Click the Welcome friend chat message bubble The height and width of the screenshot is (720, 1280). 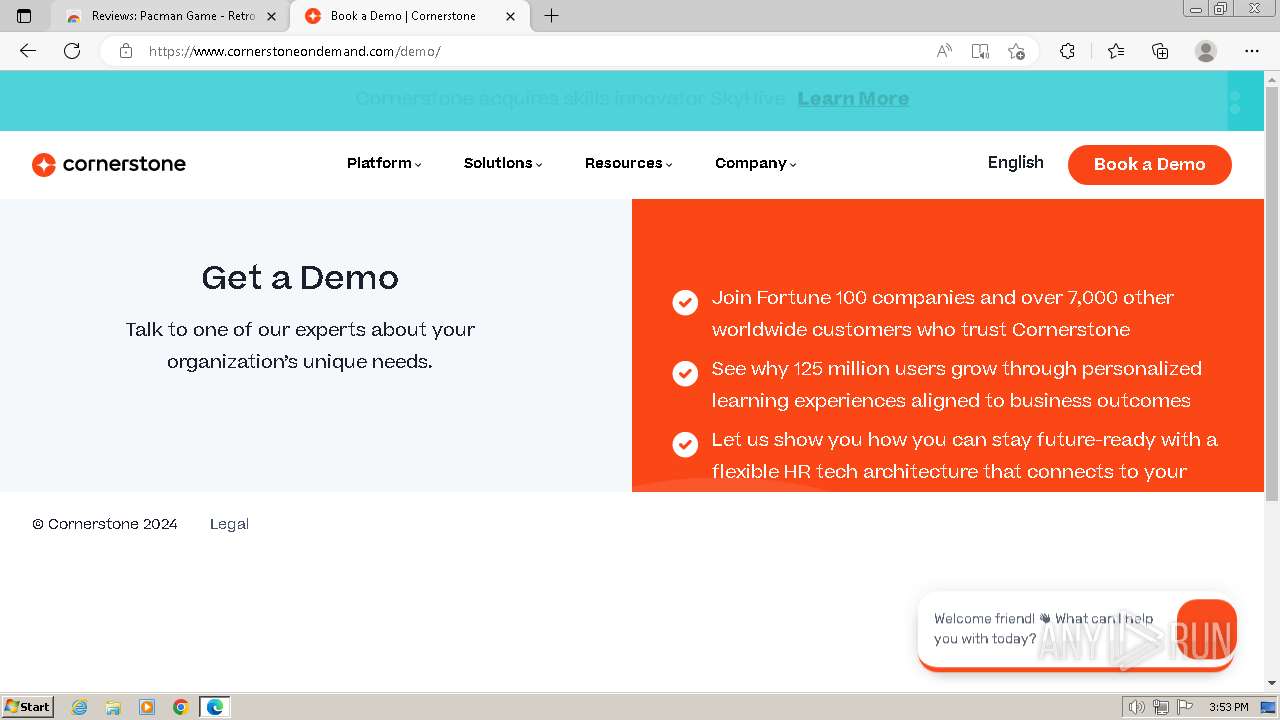coord(1045,629)
